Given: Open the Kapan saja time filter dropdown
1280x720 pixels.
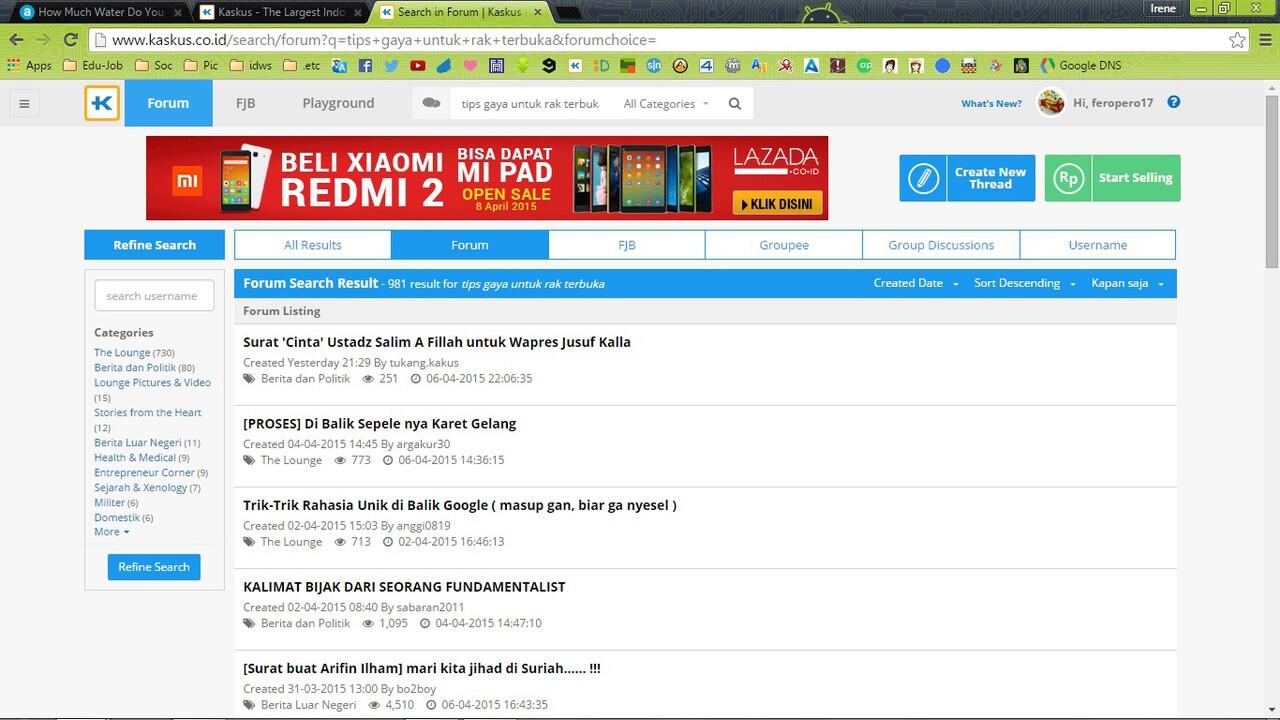Looking at the screenshot, I should coord(1128,283).
